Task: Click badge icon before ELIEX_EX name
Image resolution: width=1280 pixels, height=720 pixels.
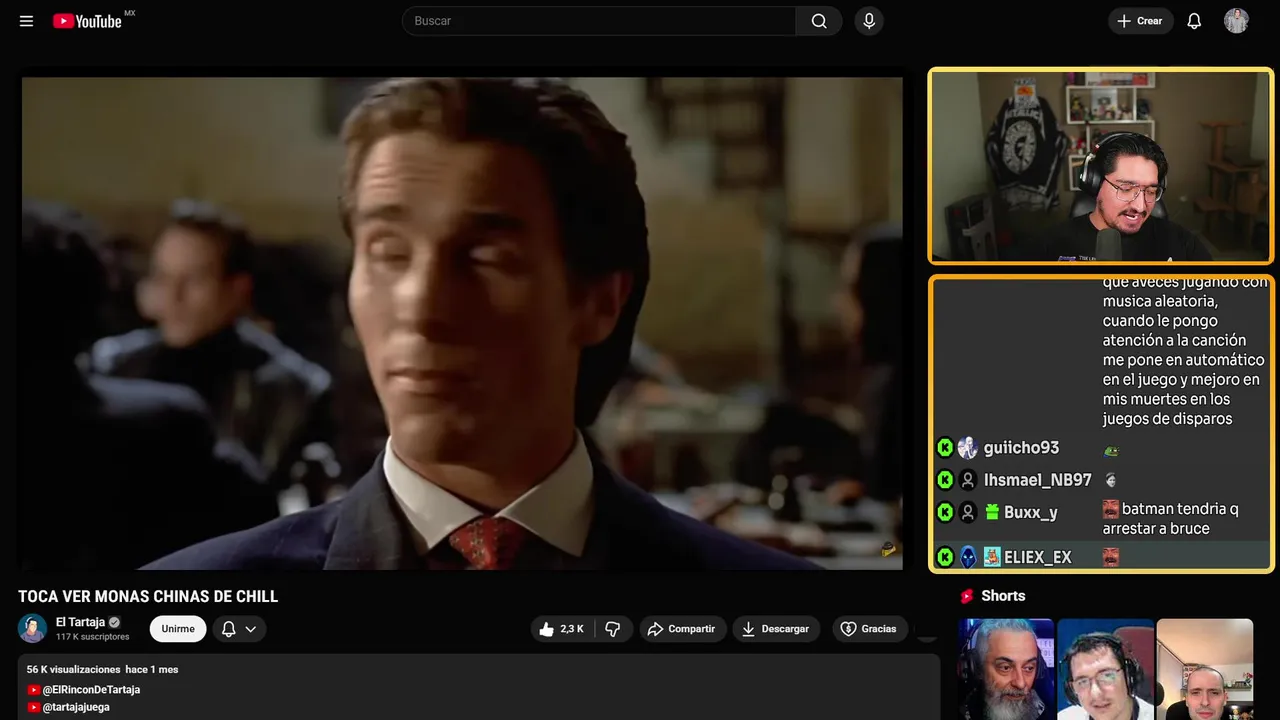Action: tap(992, 557)
